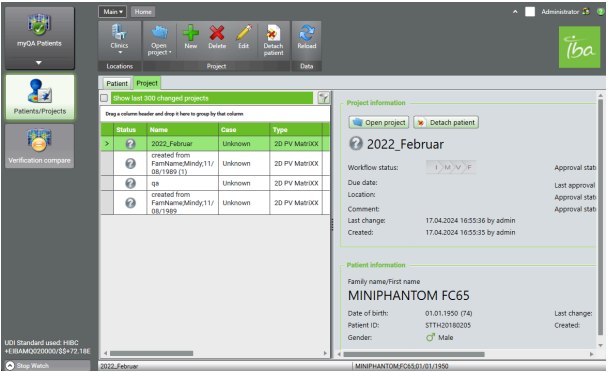Click the Open project ribbon button

pyautogui.click(x=159, y=40)
